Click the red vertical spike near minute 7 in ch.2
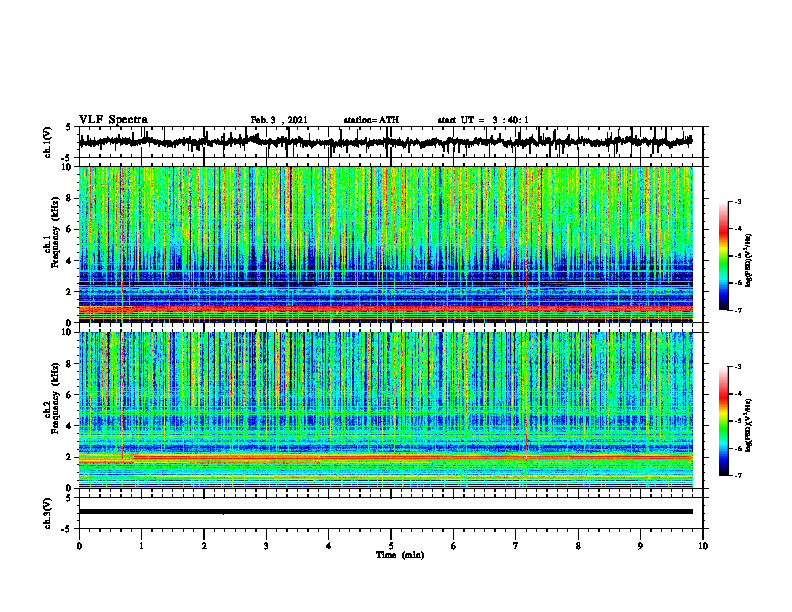The height and width of the screenshot is (612, 792). 527,396
